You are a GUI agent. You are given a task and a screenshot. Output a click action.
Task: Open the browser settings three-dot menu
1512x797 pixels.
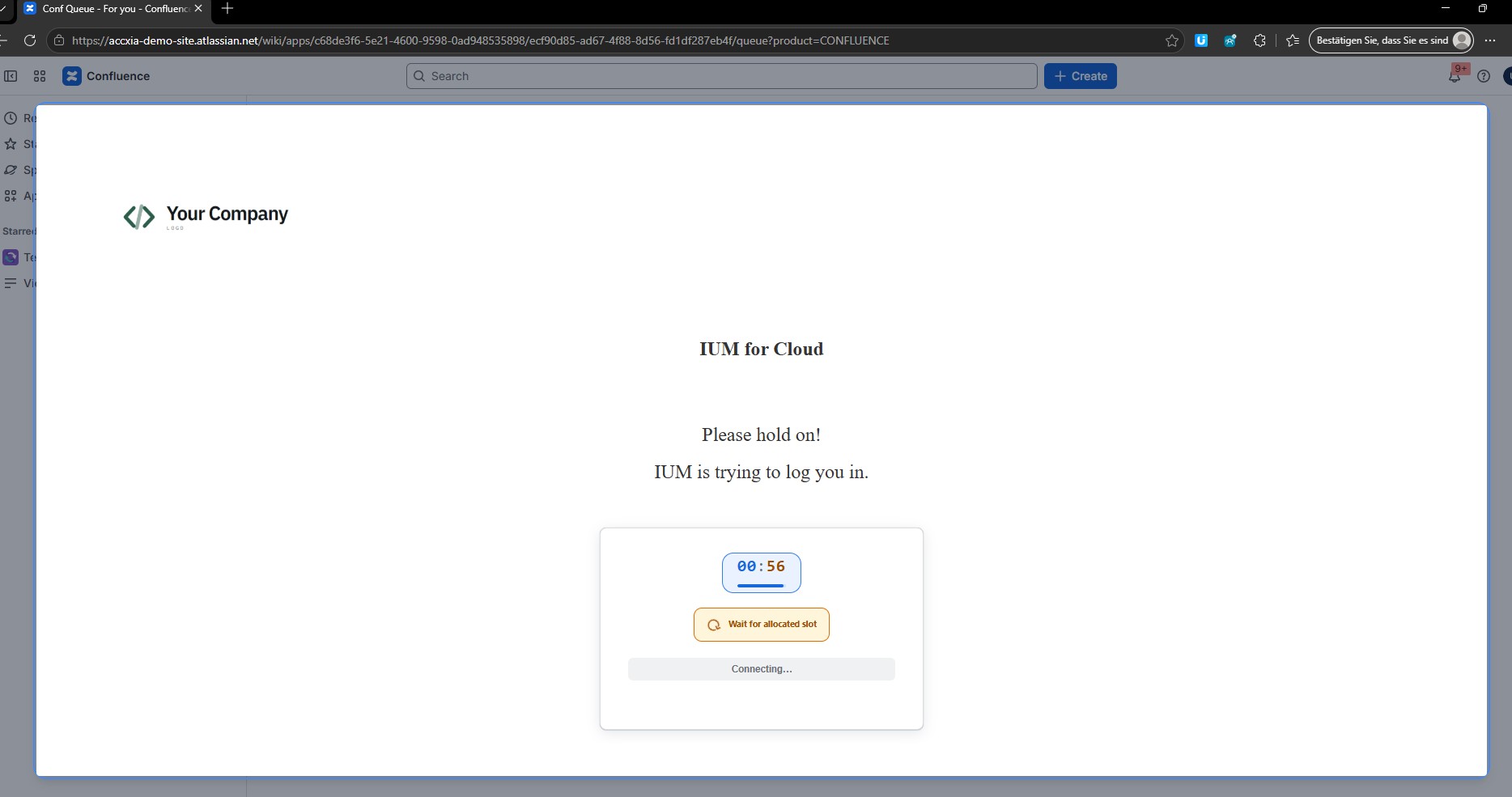(1490, 40)
